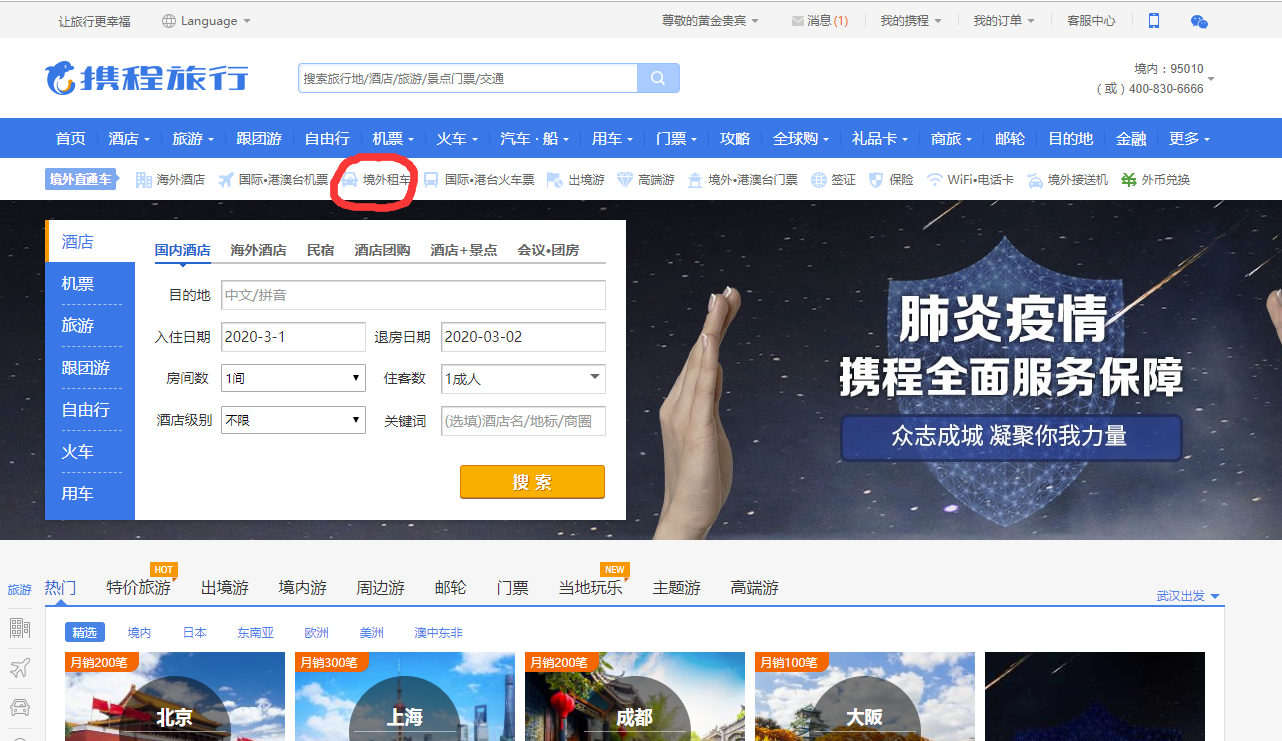
Task: Select the hotel building icon in left sidebar
Action: 19,628
